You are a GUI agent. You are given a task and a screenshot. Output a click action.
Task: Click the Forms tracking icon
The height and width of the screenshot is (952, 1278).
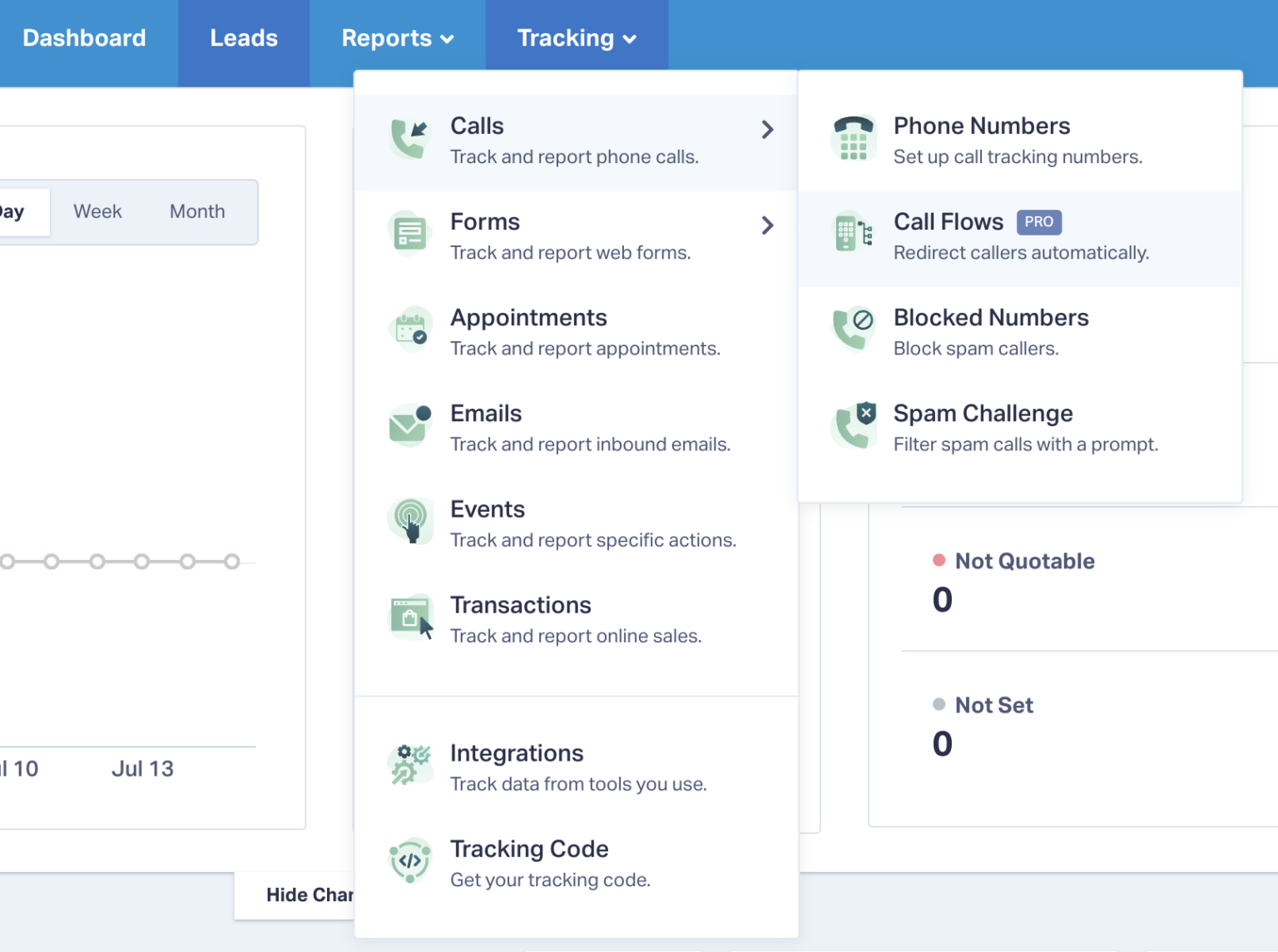[x=409, y=234]
